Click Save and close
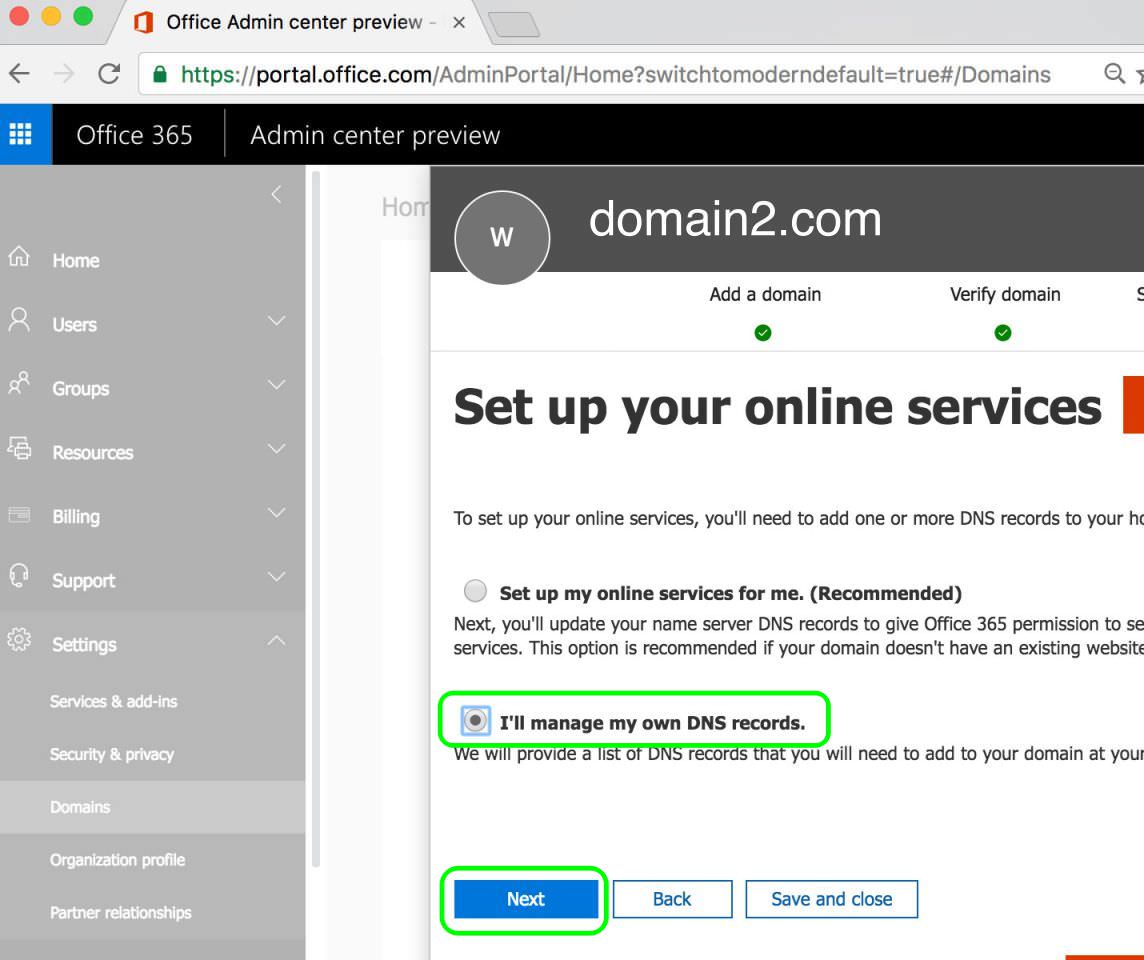 tap(832, 899)
